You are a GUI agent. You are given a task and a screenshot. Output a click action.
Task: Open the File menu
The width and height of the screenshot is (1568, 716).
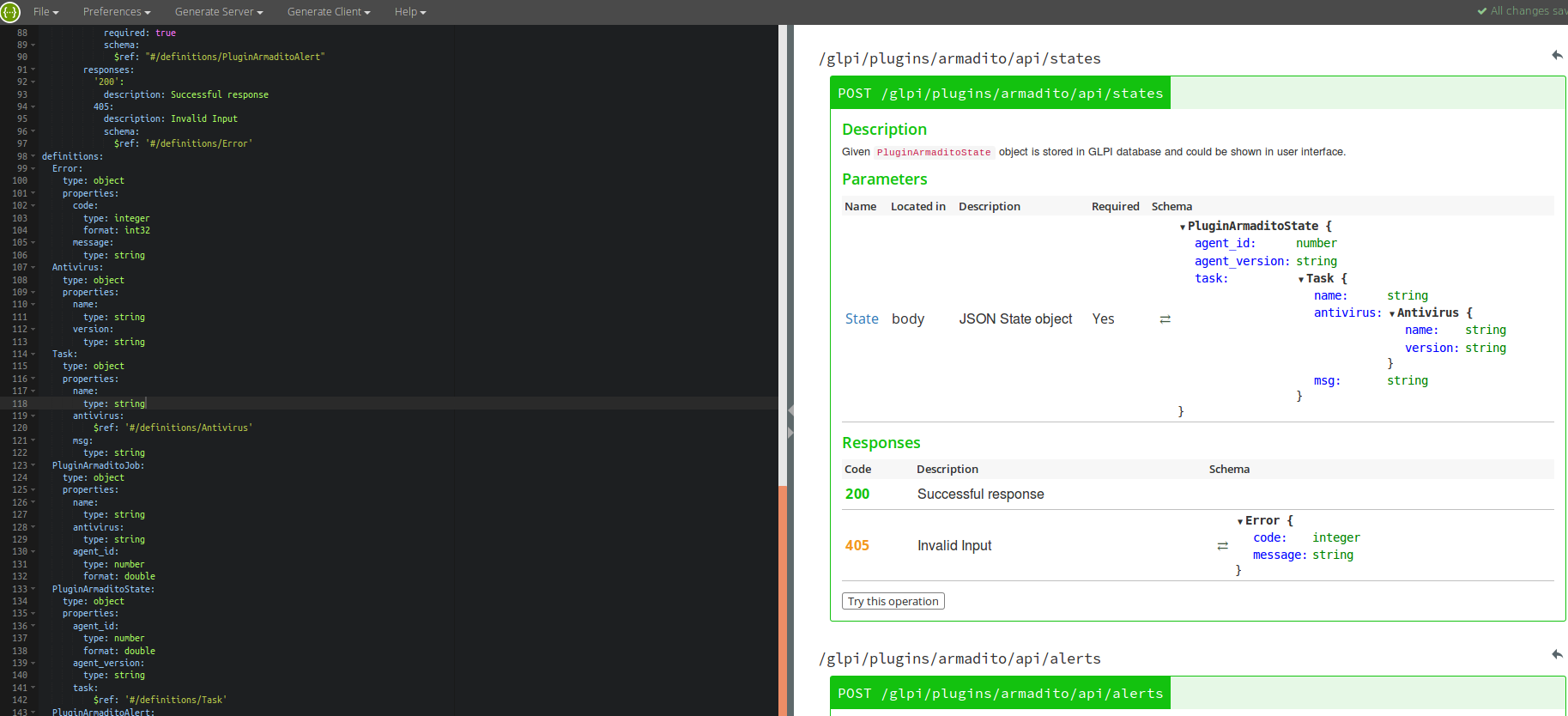45,12
